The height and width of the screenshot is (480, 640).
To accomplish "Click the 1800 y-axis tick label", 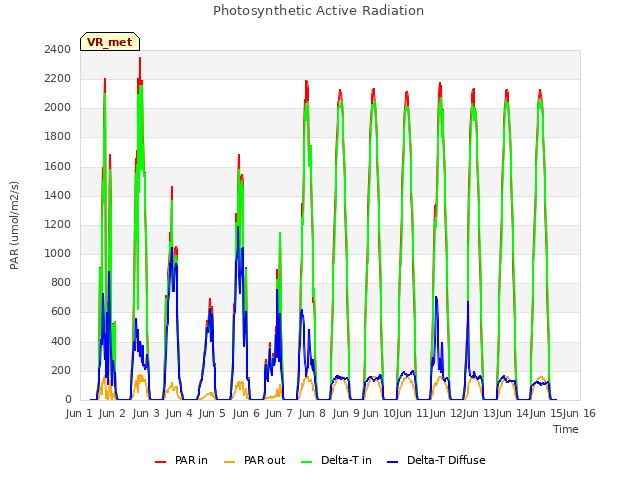I will [x=58, y=137].
